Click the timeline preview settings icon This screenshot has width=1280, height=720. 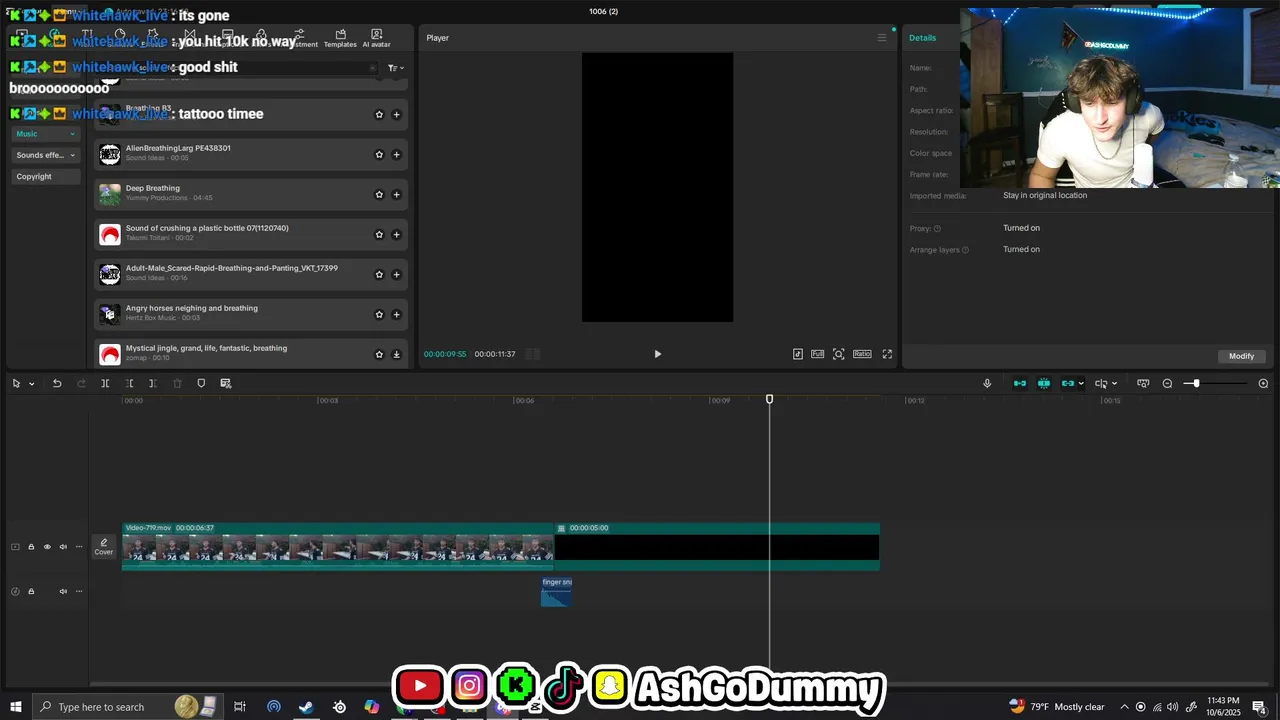(1143, 383)
